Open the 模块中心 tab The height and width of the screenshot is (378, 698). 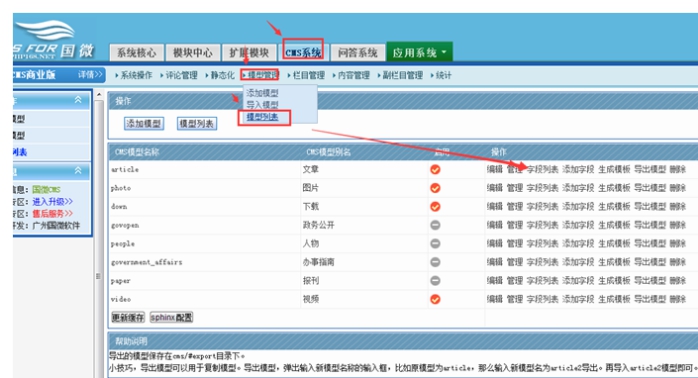[x=193, y=53]
